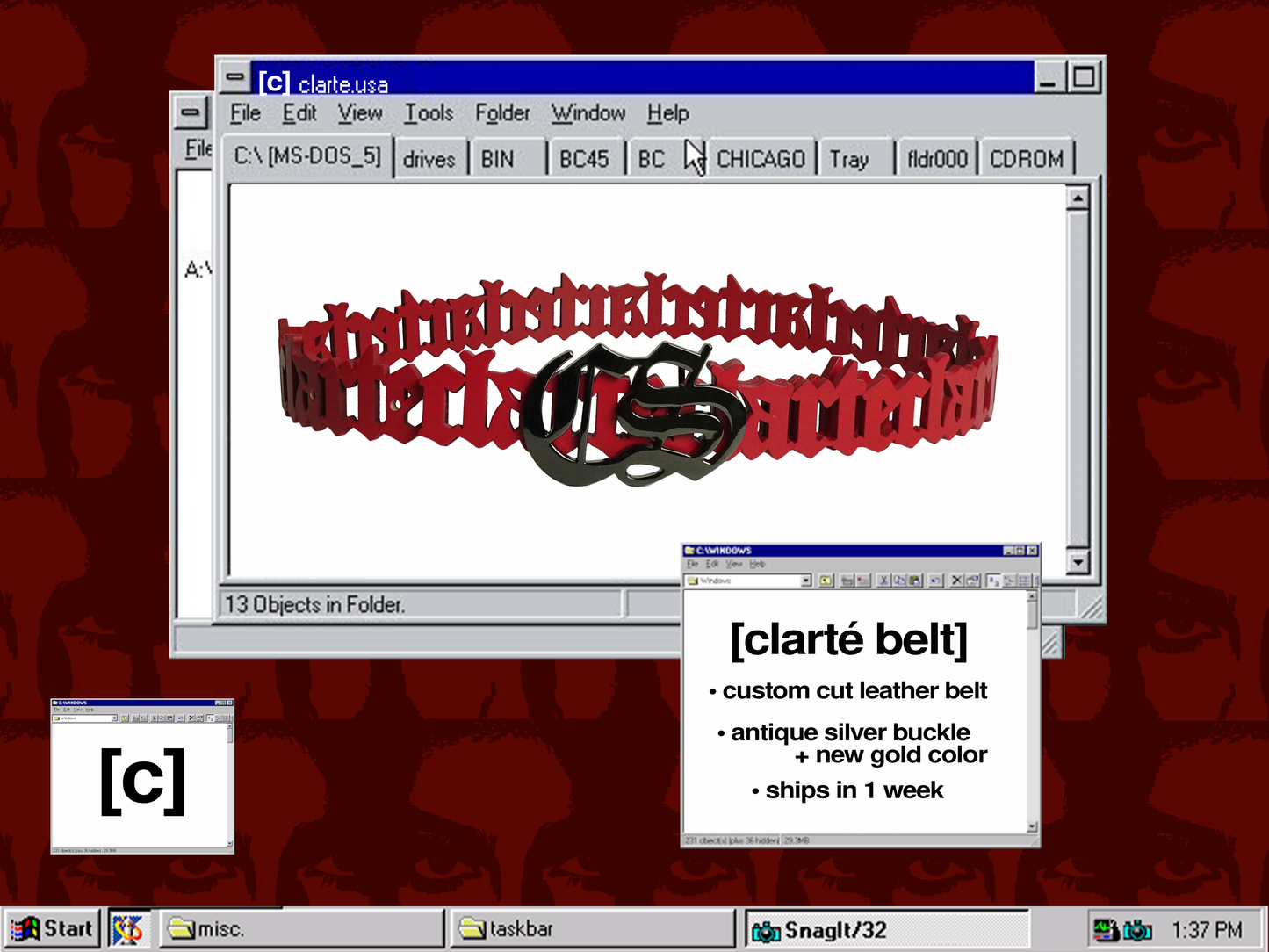Switch to Large Icons view in belt window
The height and width of the screenshot is (952, 1269).
point(992,581)
